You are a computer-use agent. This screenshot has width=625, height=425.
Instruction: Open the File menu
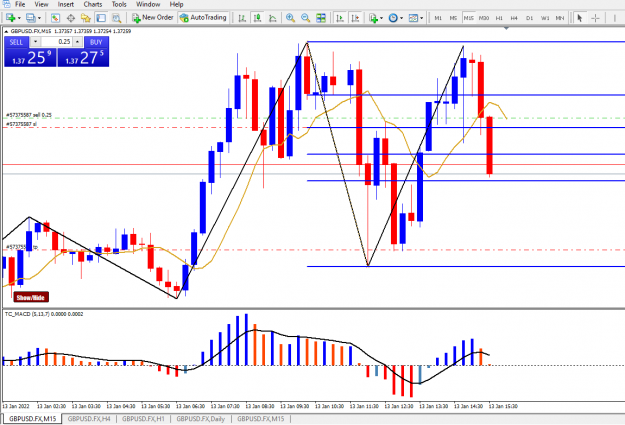[x=20, y=4]
